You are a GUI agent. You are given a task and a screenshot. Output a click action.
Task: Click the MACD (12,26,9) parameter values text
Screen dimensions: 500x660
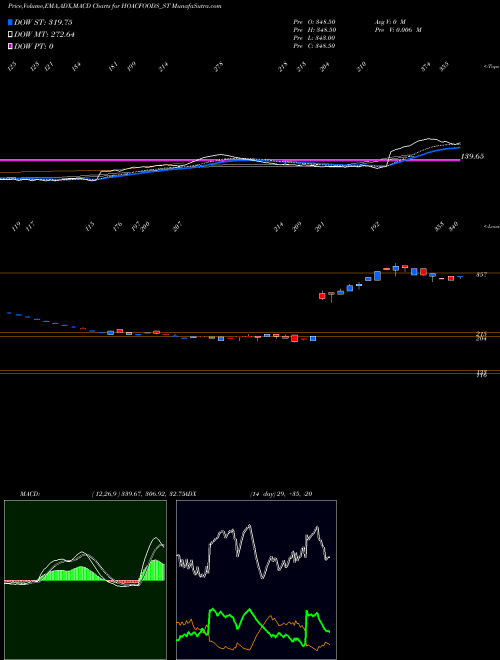(136, 494)
